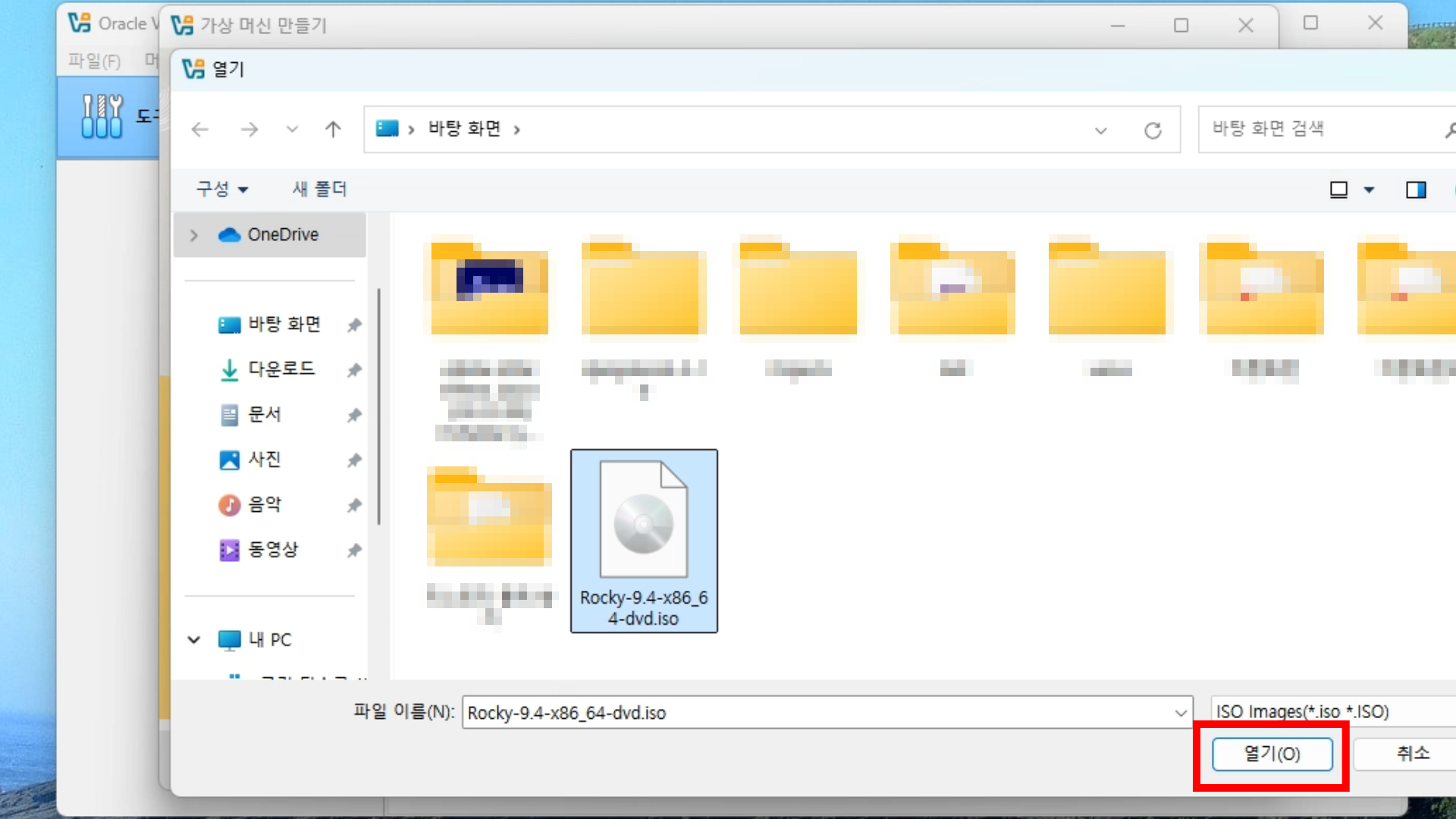The image size is (1456, 819).
Task: Toggle the preview pane icon
Action: tap(1415, 190)
